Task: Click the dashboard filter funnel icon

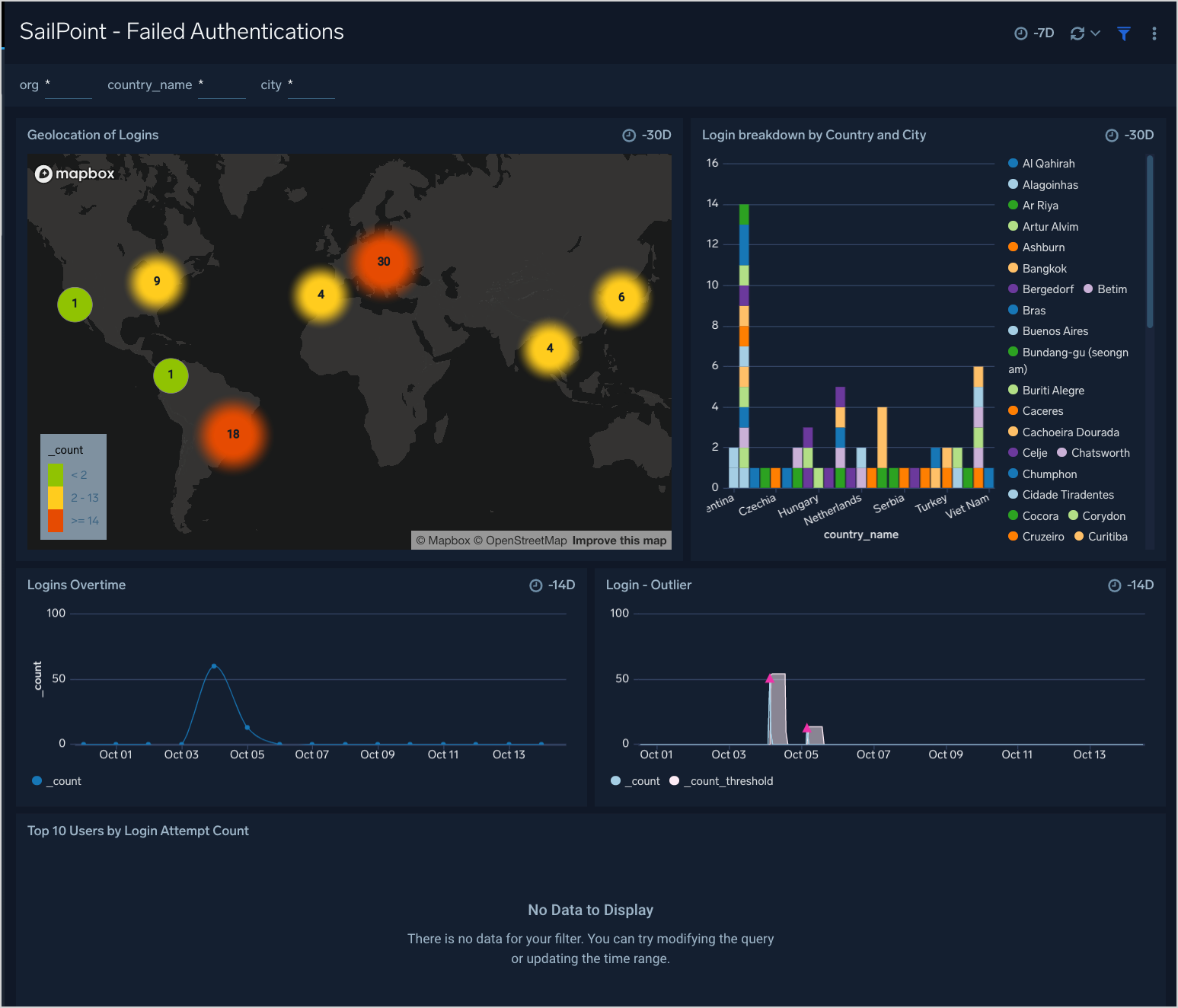Action: (1123, 33)
